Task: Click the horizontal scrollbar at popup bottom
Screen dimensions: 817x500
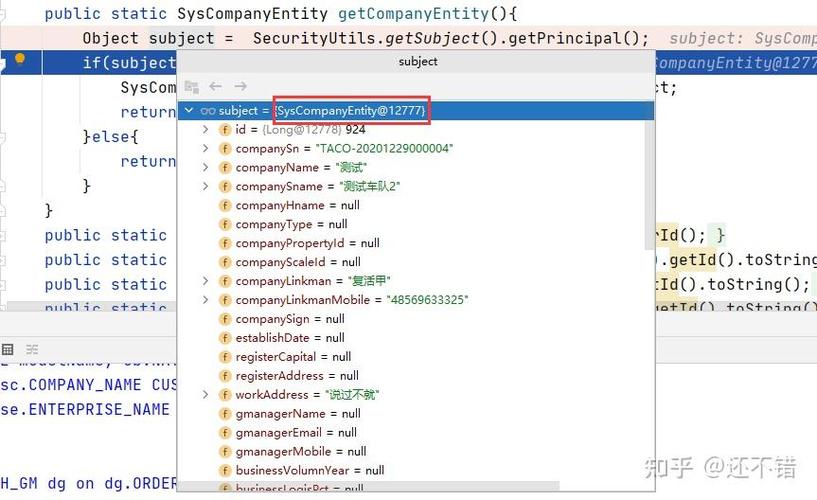Action: [370, 486]
